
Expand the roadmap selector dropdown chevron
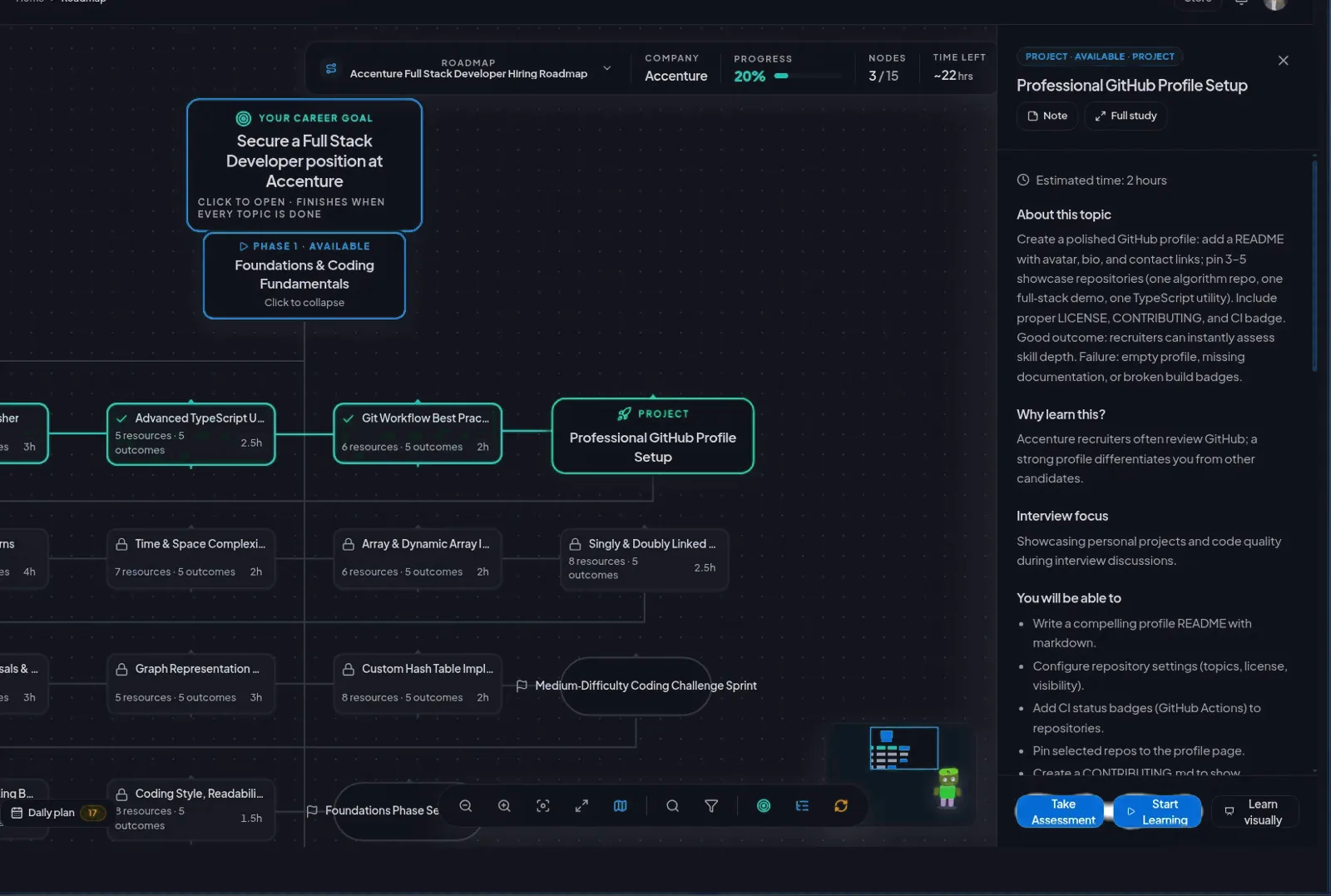606,68
